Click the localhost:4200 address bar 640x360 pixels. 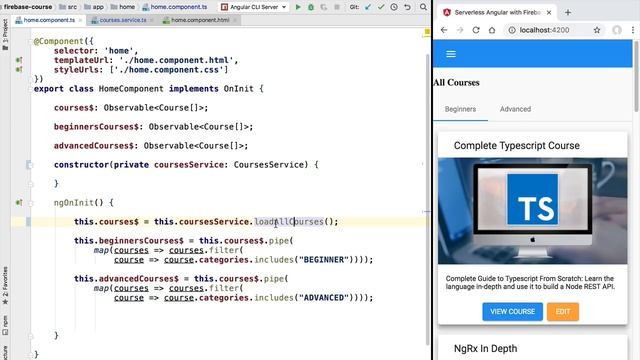[555, 30]
